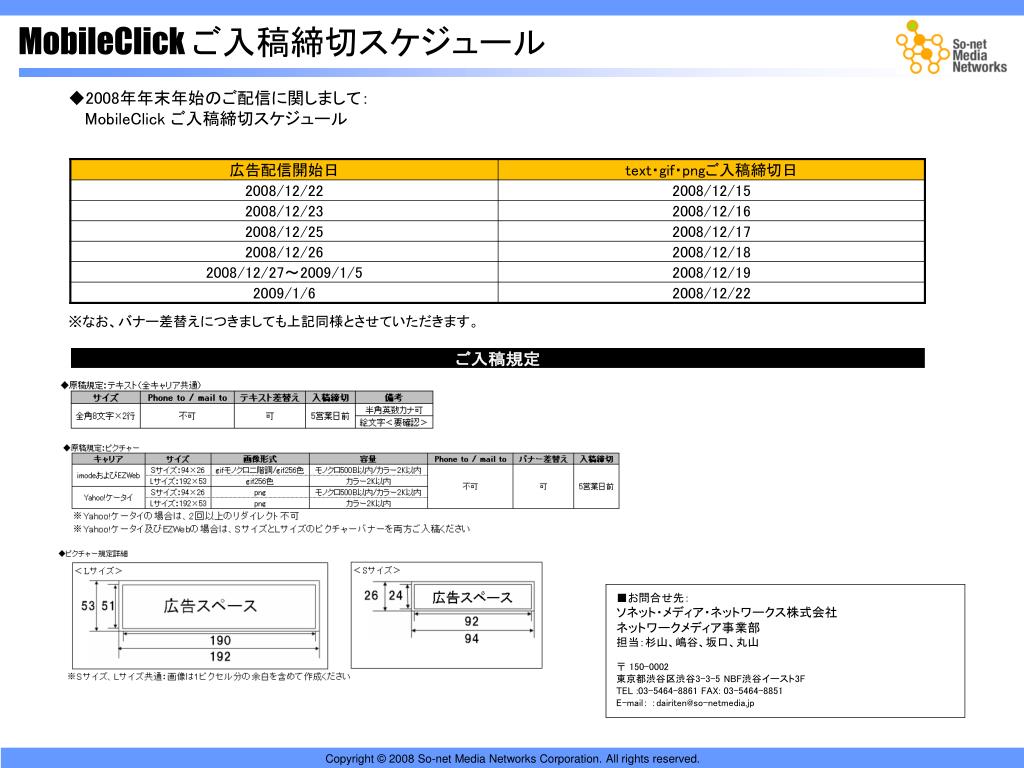
Task: Select the deadline cell '2008/12/15'
Action: coord(711,191)
